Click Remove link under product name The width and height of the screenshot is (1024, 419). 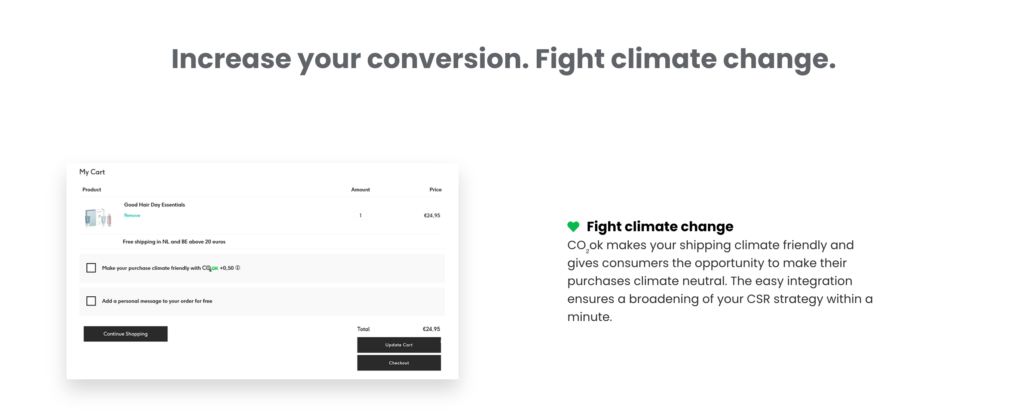(132, 215)
